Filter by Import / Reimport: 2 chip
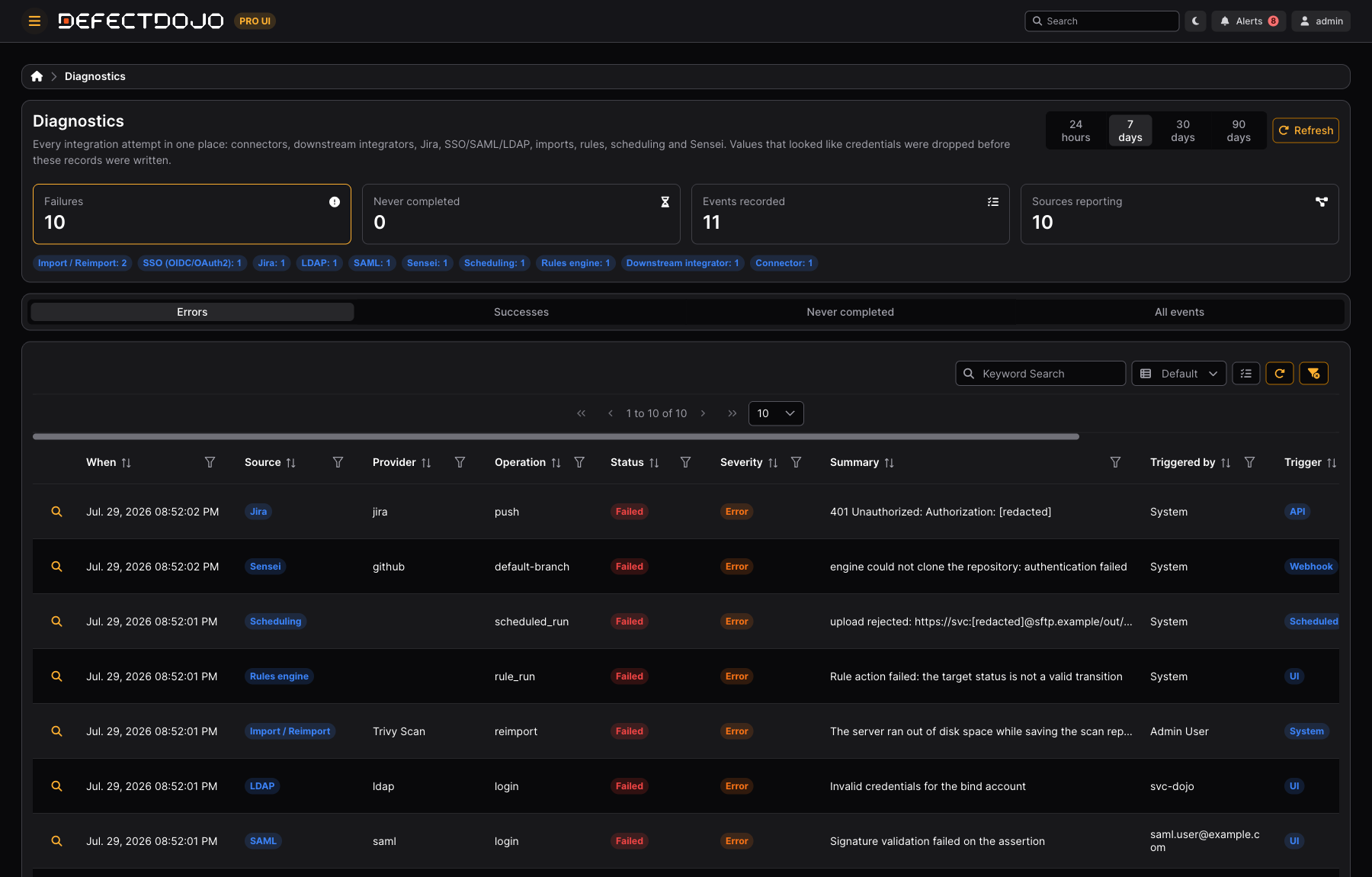1372x877 pixels. (x=82, y=263)
